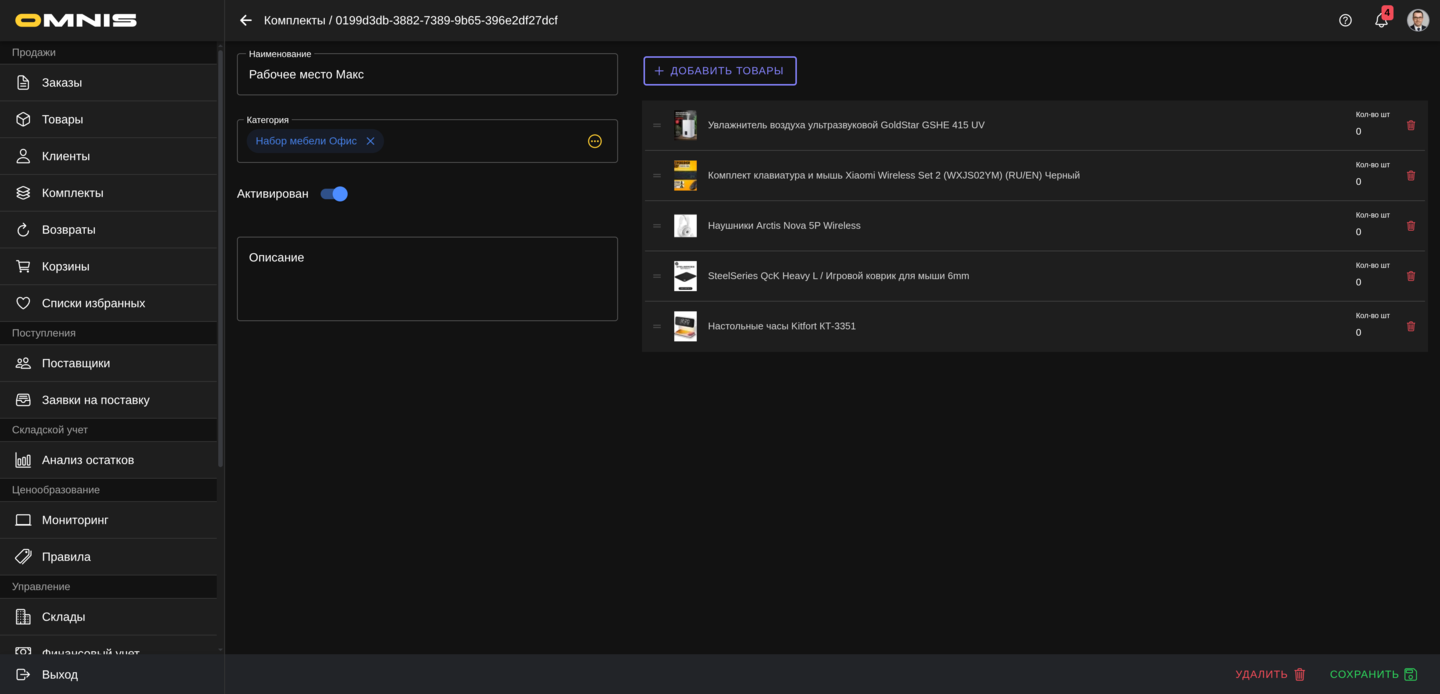
Task: Remove Arctis Nova 5P headphones from kit
Action: (1411, 226)
